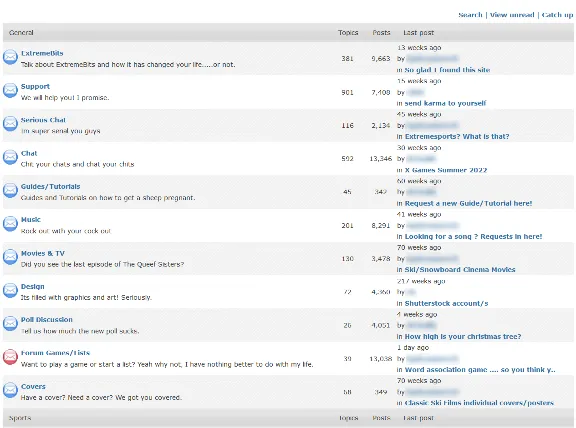Click the blurred author name in Music row

tap(432, 226)
